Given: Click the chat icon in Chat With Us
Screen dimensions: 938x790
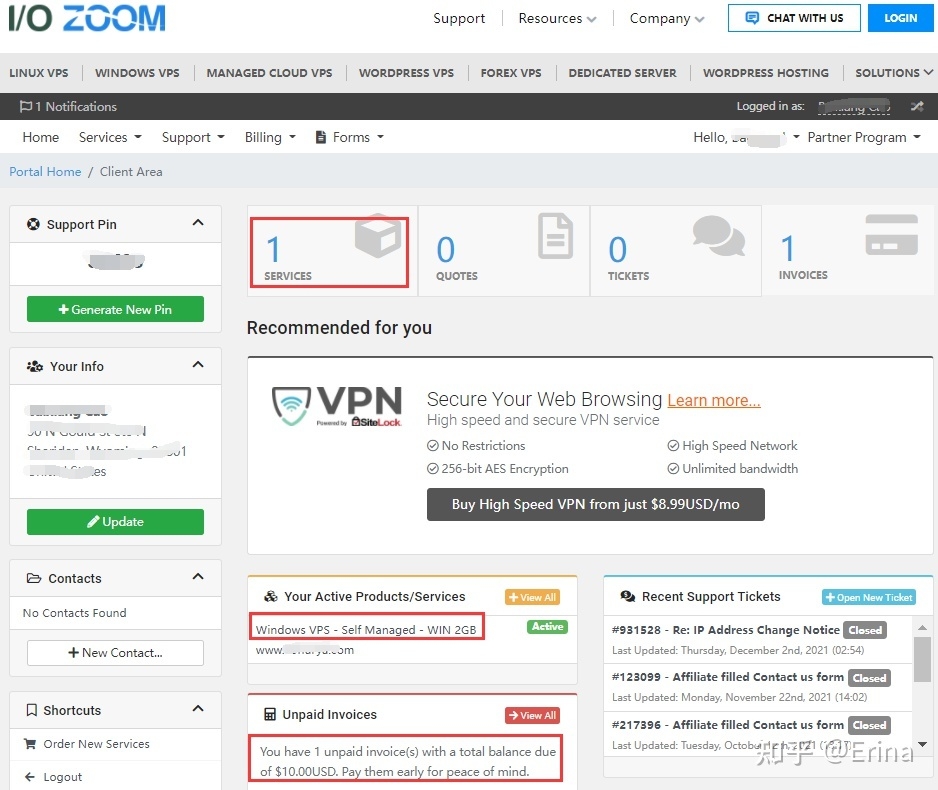Looking at the screenshot, I should [x=752, y=18].
